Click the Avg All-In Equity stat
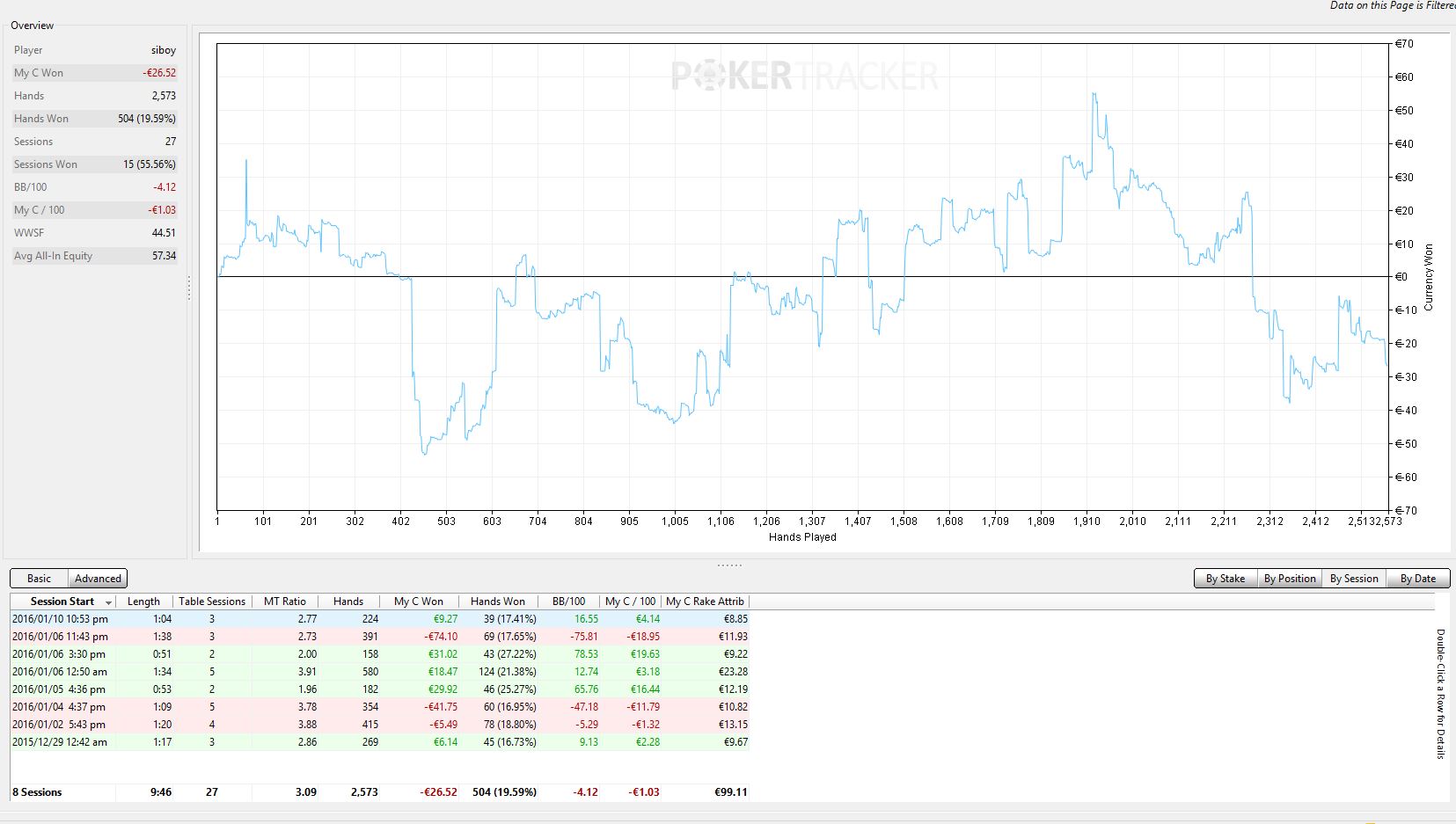 point(95,256)
